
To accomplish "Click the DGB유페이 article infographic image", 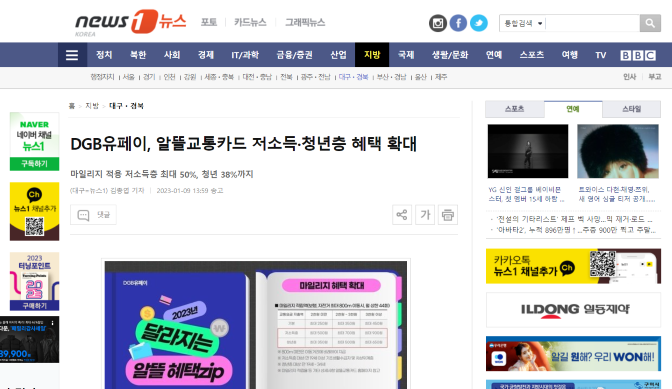I will [256, 325].
